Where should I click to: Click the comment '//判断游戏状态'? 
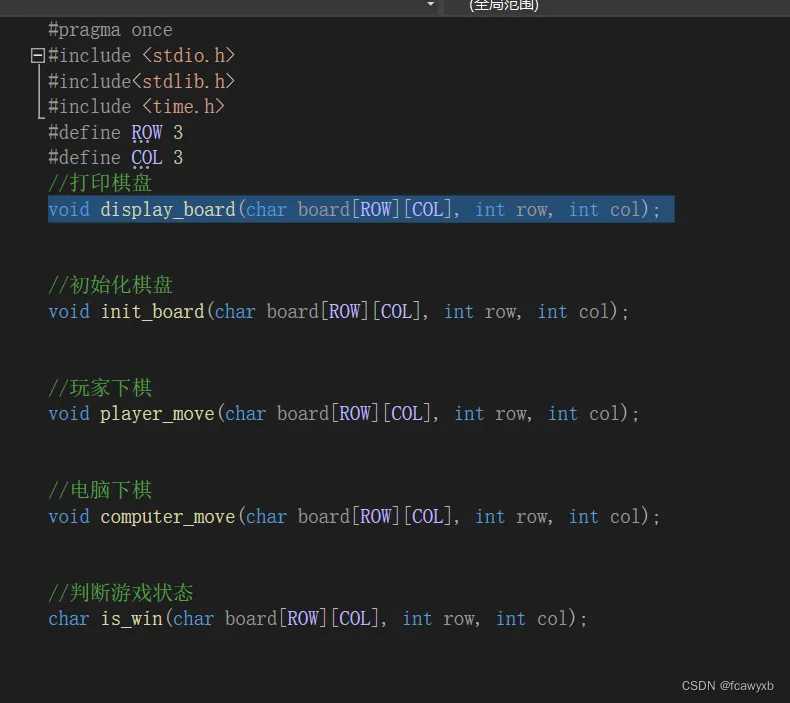[x=121, y=593]
